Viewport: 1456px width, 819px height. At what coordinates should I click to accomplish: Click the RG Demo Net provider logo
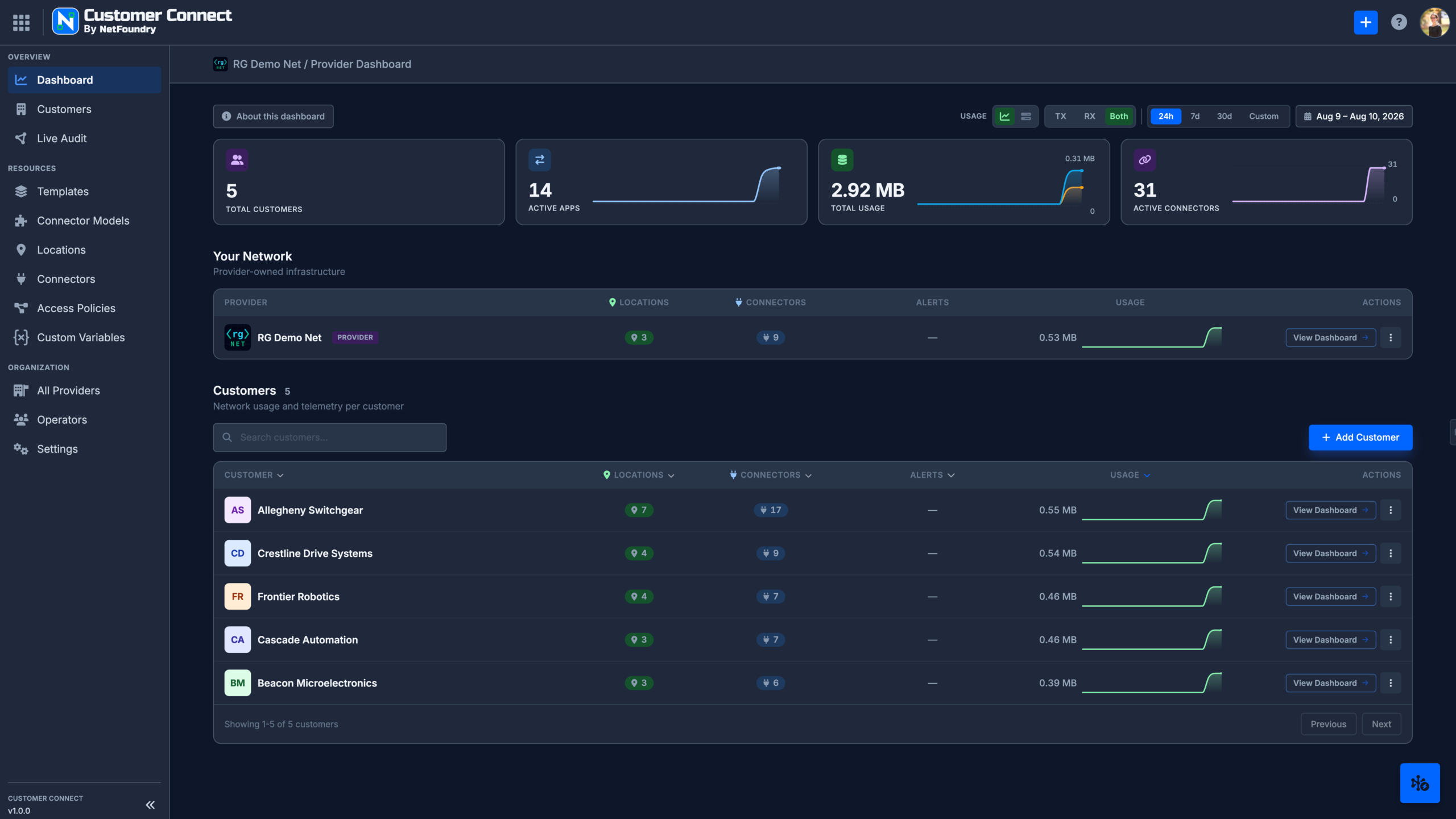coord(237,337)
